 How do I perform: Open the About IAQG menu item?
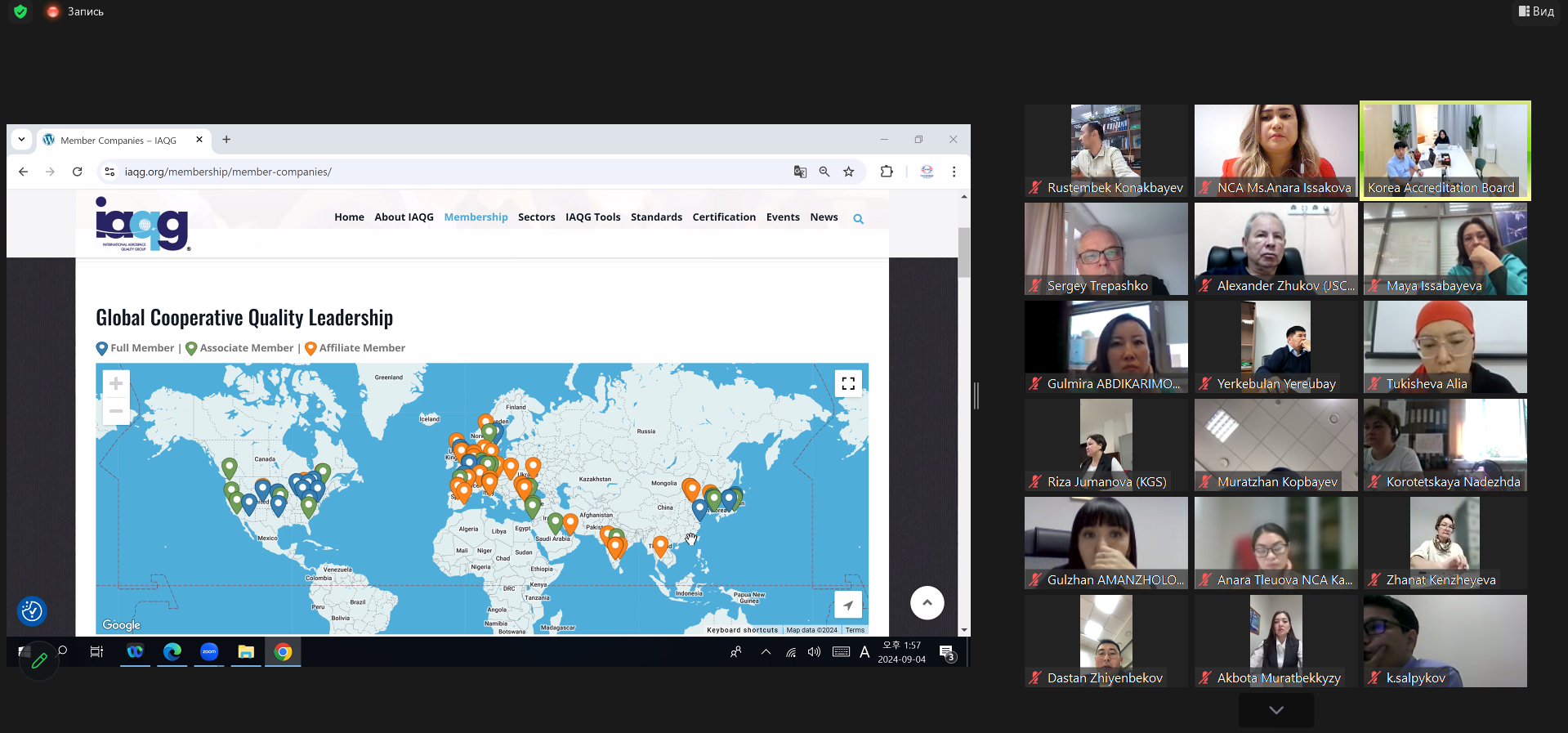[404, 217]
